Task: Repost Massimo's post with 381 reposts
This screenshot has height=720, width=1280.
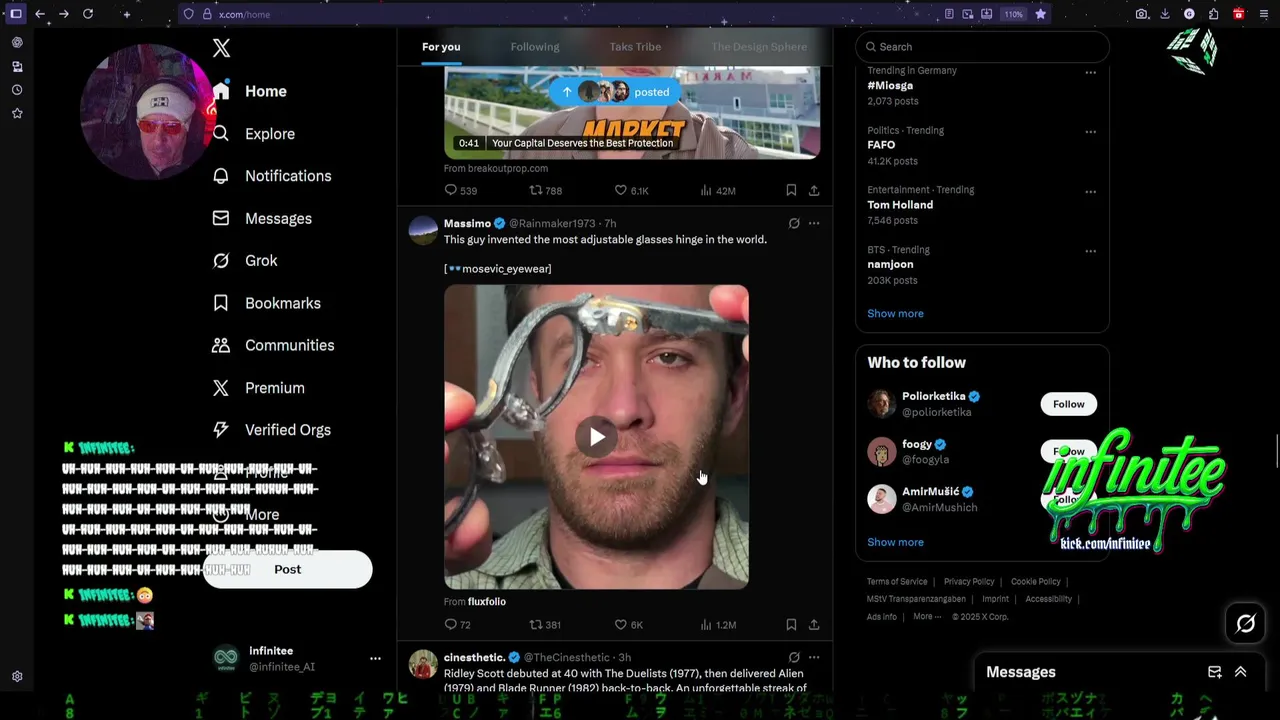Action: tap(545, 624)
